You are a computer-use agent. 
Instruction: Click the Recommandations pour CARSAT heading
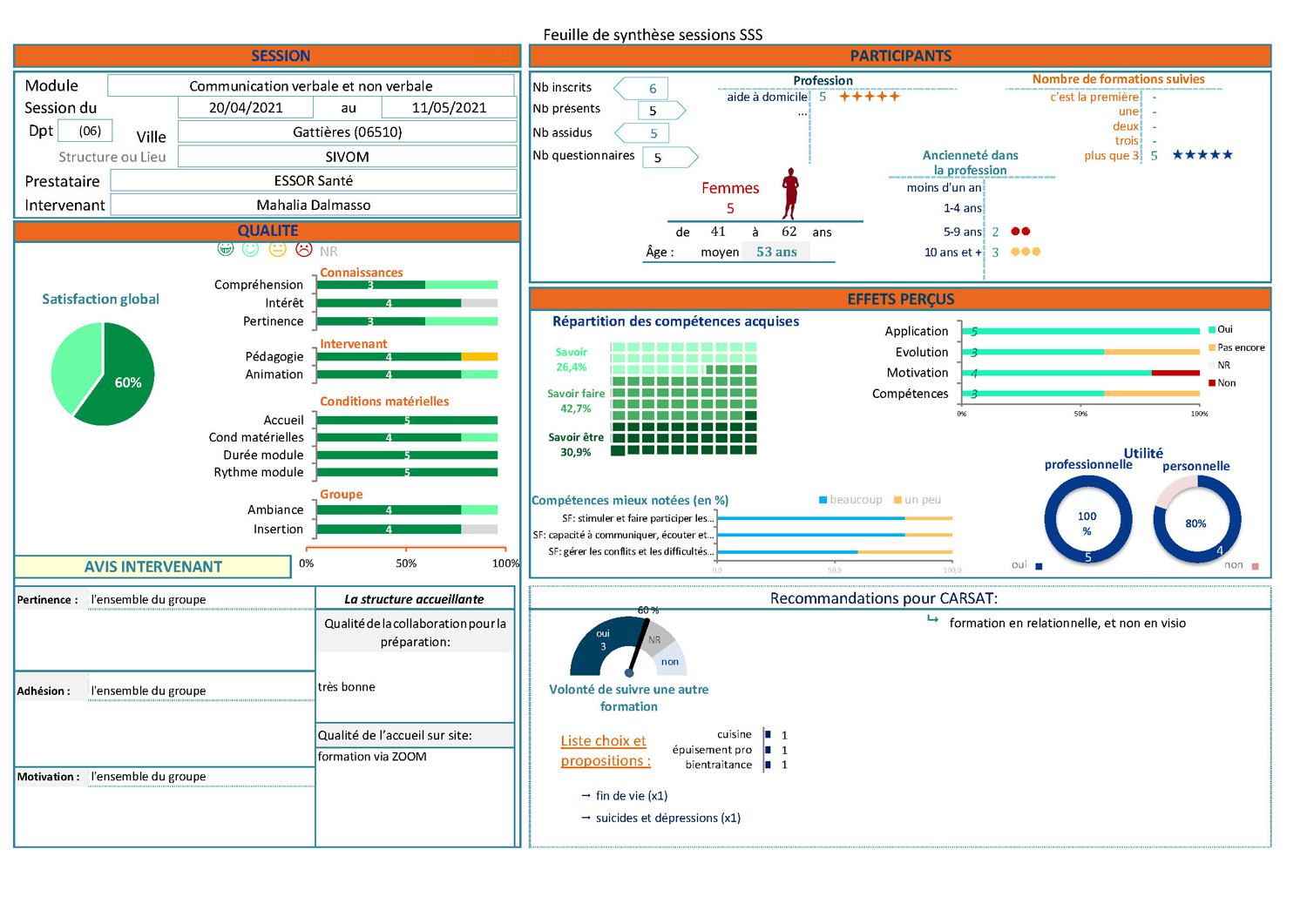click(884, 598)
